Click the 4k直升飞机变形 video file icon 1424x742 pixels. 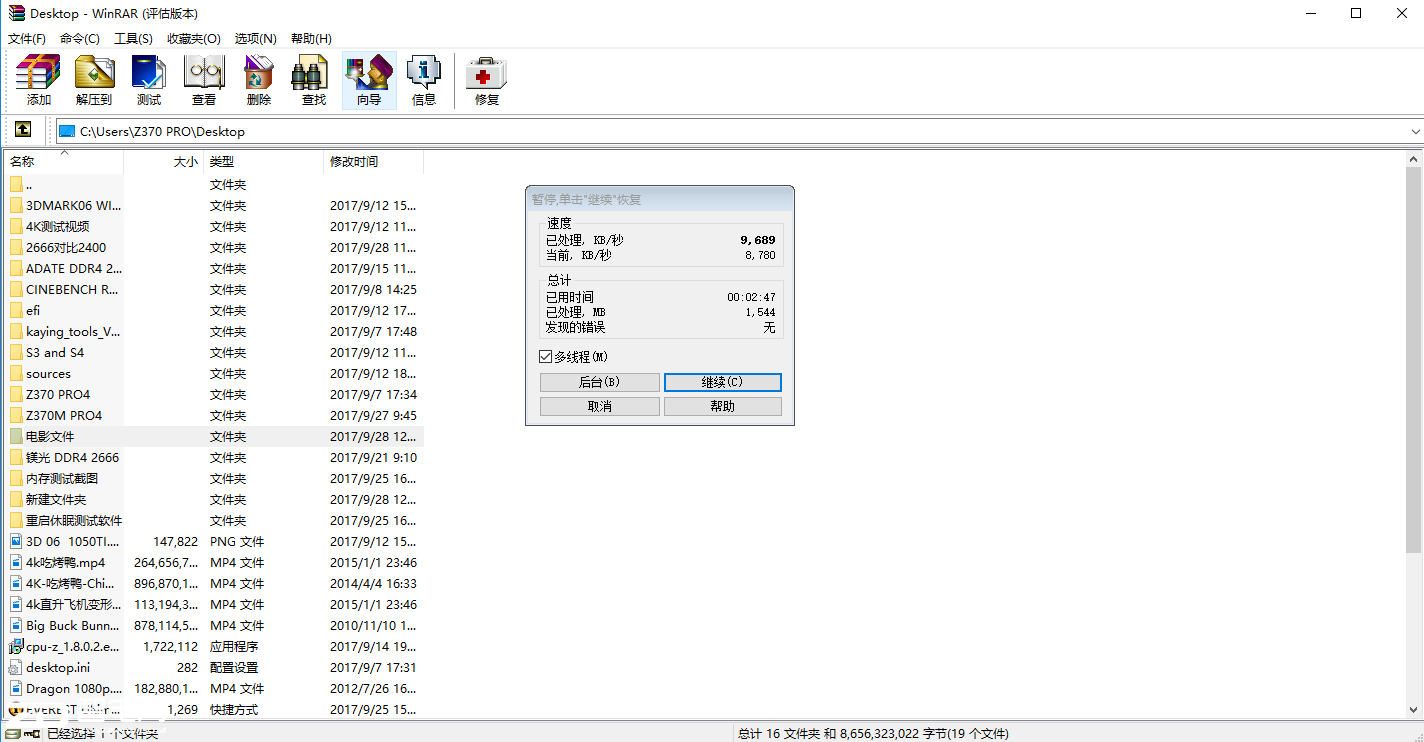tap(16, 604)
